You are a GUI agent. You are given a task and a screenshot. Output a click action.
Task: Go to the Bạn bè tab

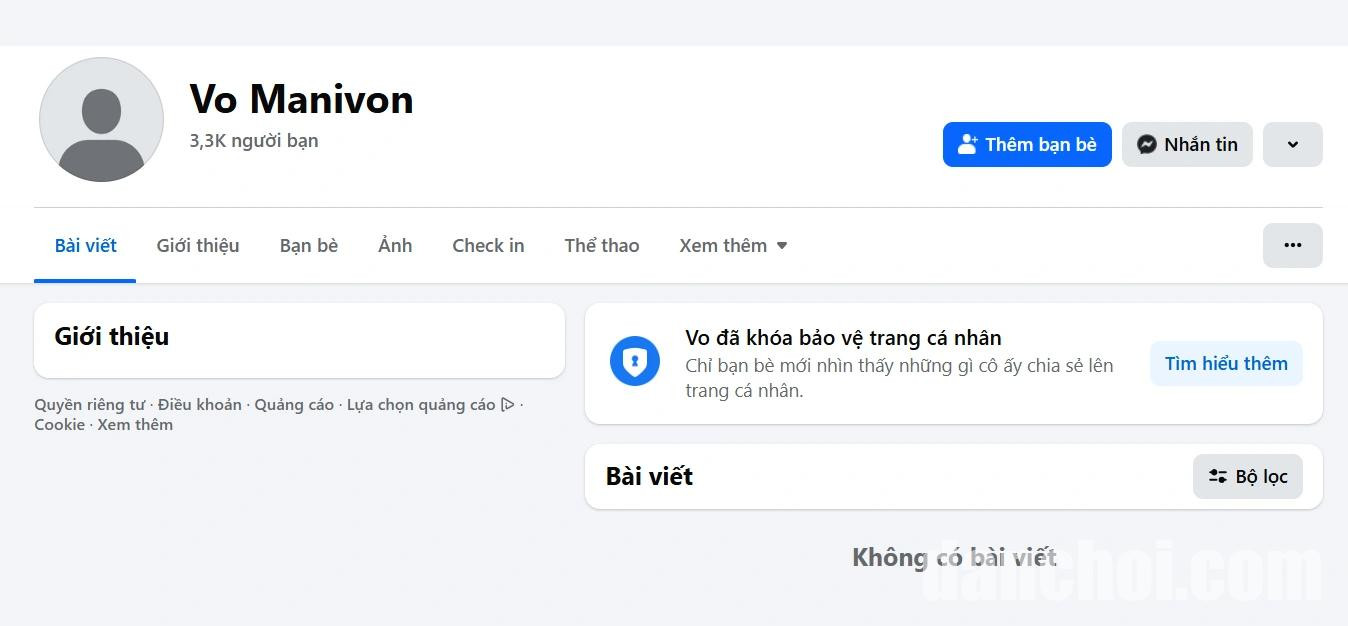(309, 246)
